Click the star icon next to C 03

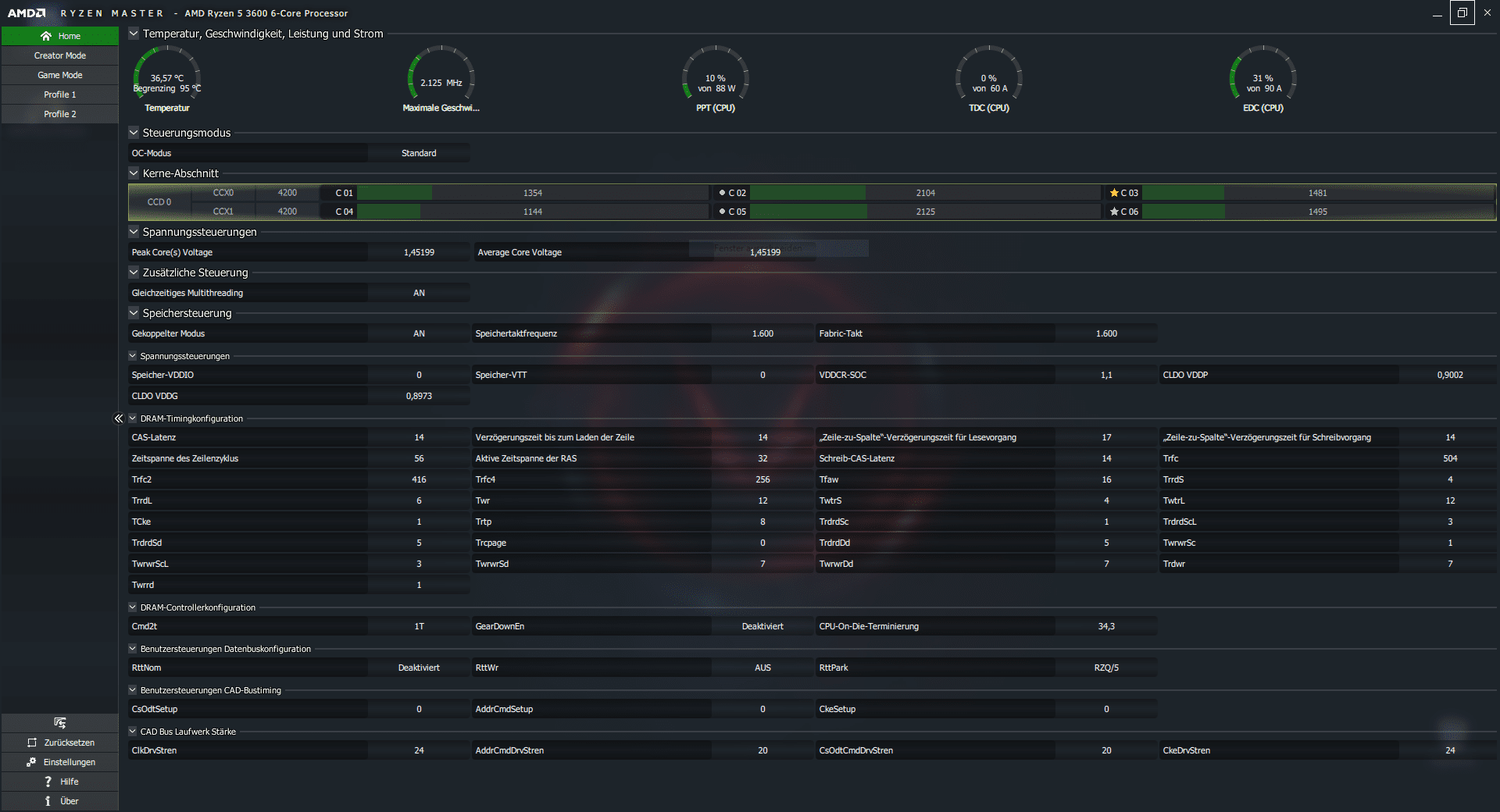pyautogui.click(x=1114, y=193)
